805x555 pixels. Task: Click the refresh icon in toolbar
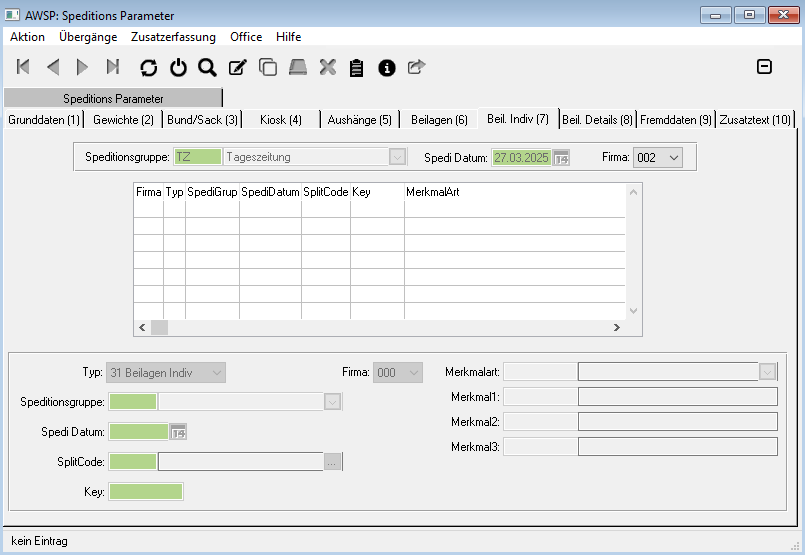click(149, 67)
